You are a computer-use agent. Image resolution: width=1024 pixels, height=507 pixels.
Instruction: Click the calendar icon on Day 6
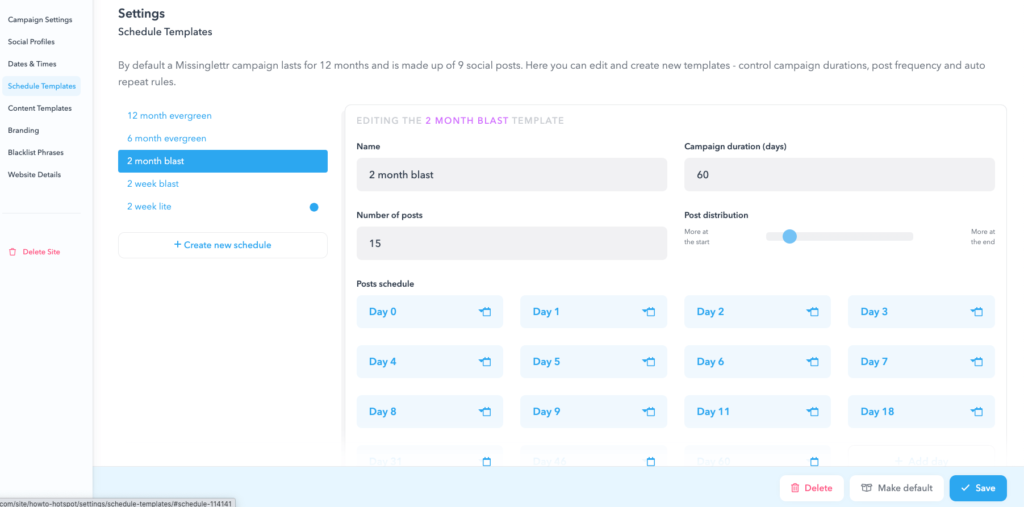pos(813,362)
